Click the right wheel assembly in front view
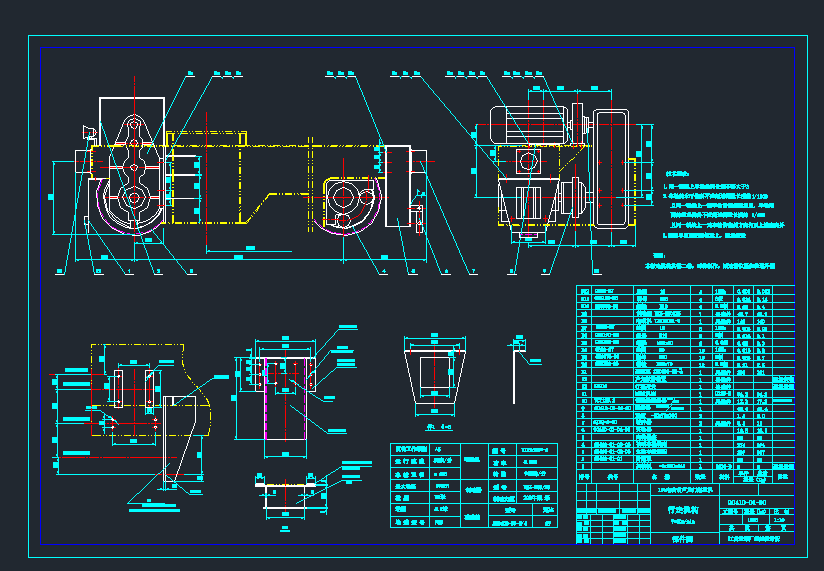Viewport: 824px width, 571px height. [x=347, y=203]
